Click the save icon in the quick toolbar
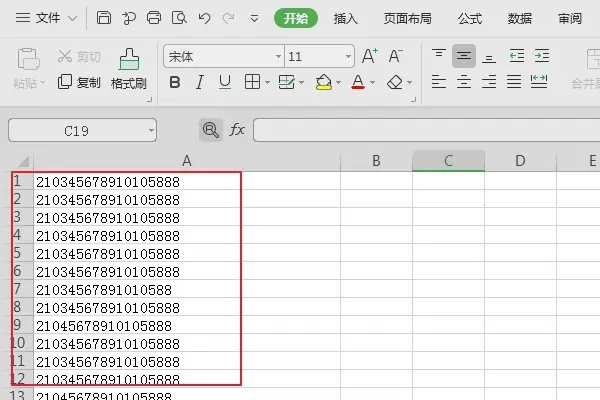 point(103,18)
